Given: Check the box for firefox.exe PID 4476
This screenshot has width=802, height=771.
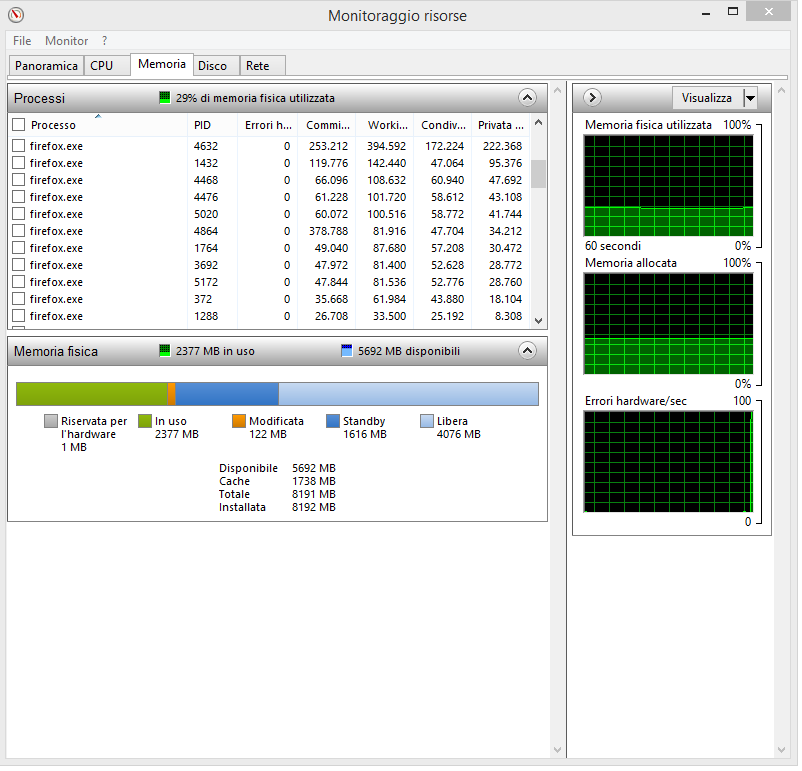Looking at the screenshot, I should (19, 197).
